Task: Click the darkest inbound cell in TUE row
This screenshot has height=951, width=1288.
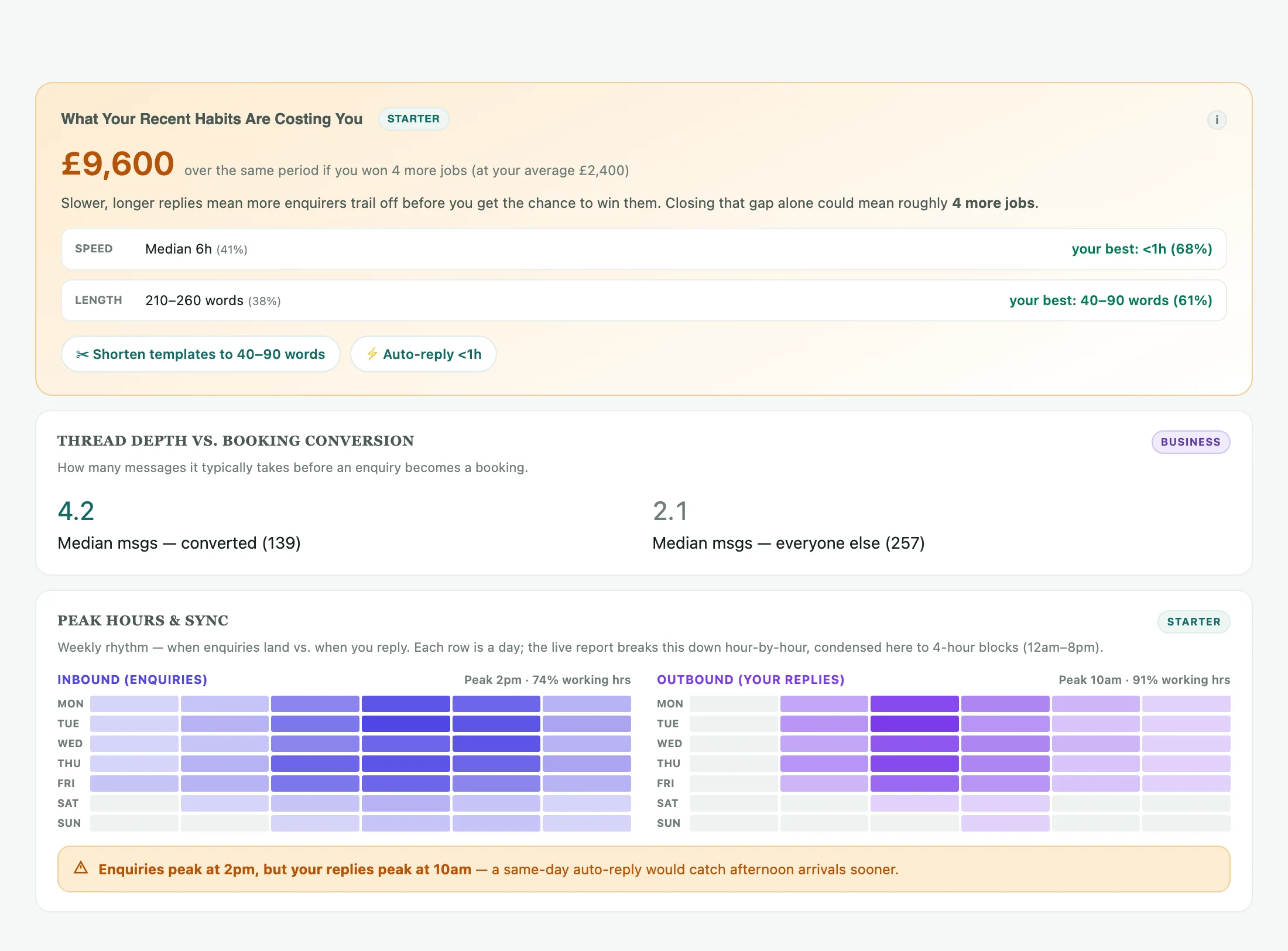Action: pos(406,724)
